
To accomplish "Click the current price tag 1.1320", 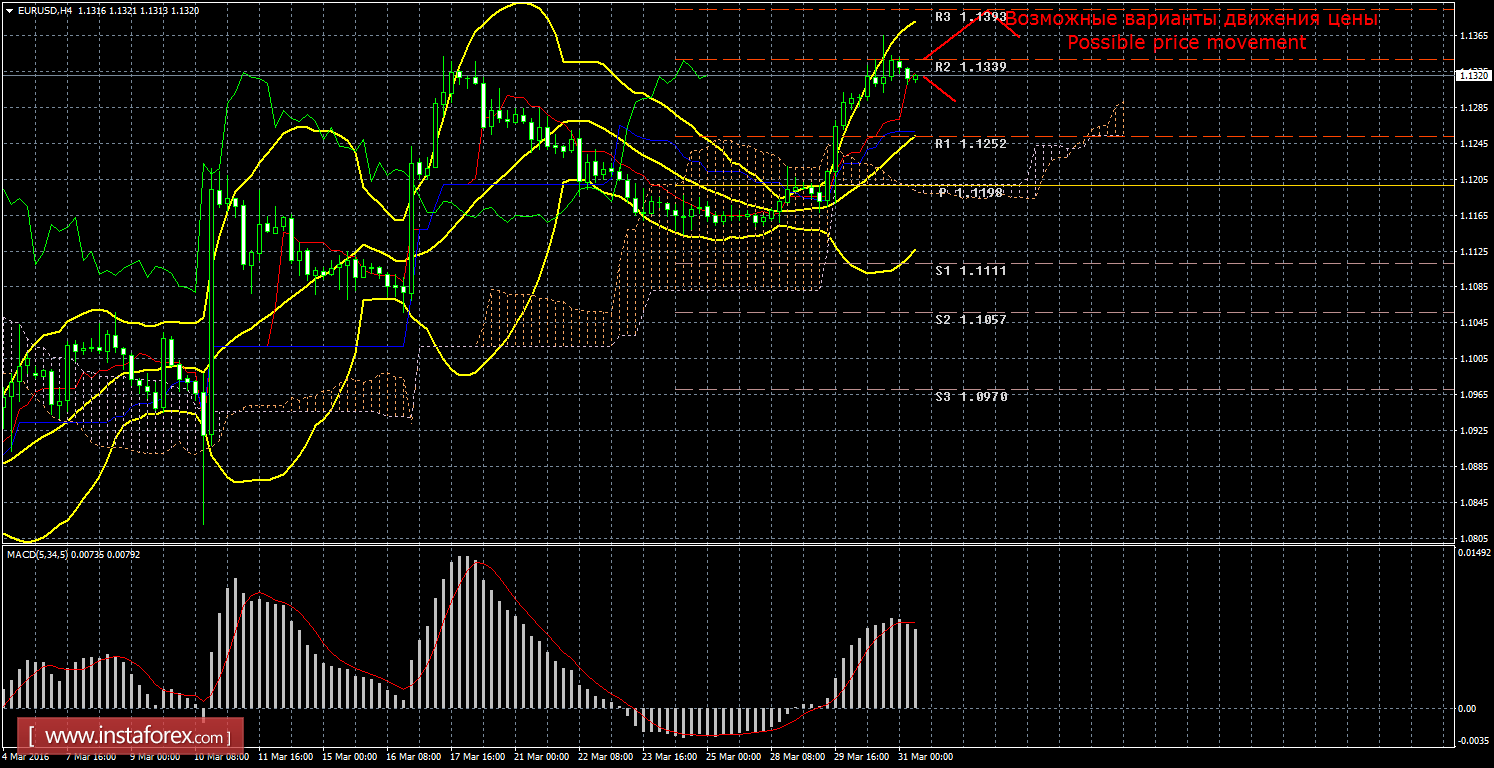I will tap(1472, 75).
